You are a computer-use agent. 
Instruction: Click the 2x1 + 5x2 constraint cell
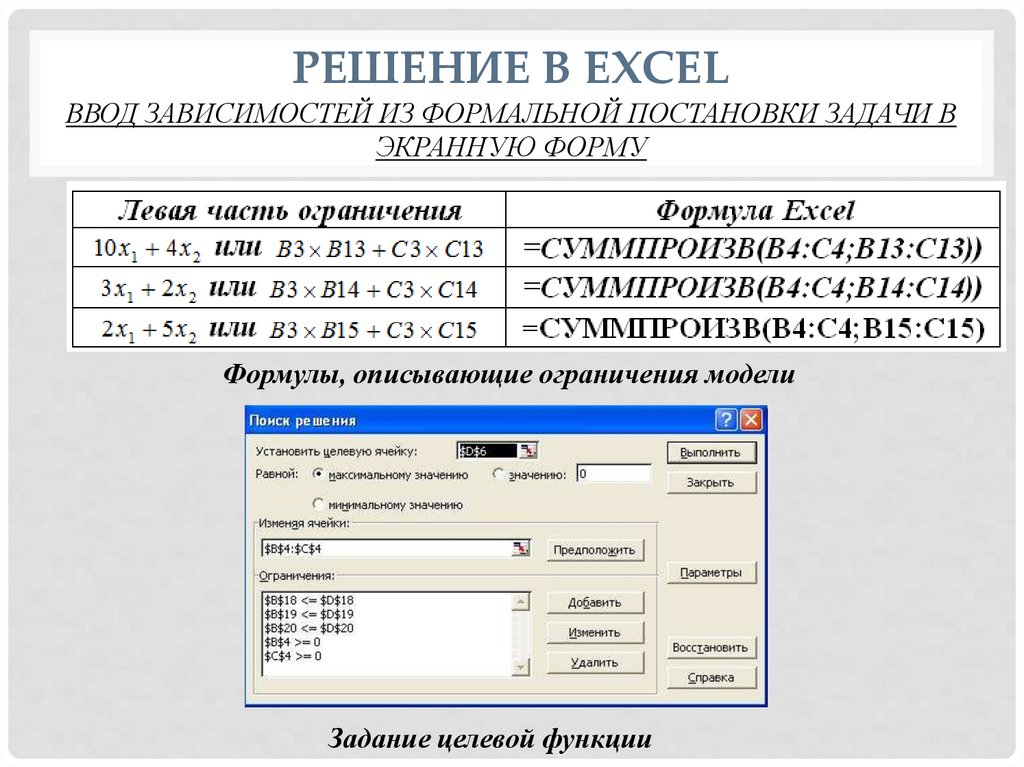289,328
